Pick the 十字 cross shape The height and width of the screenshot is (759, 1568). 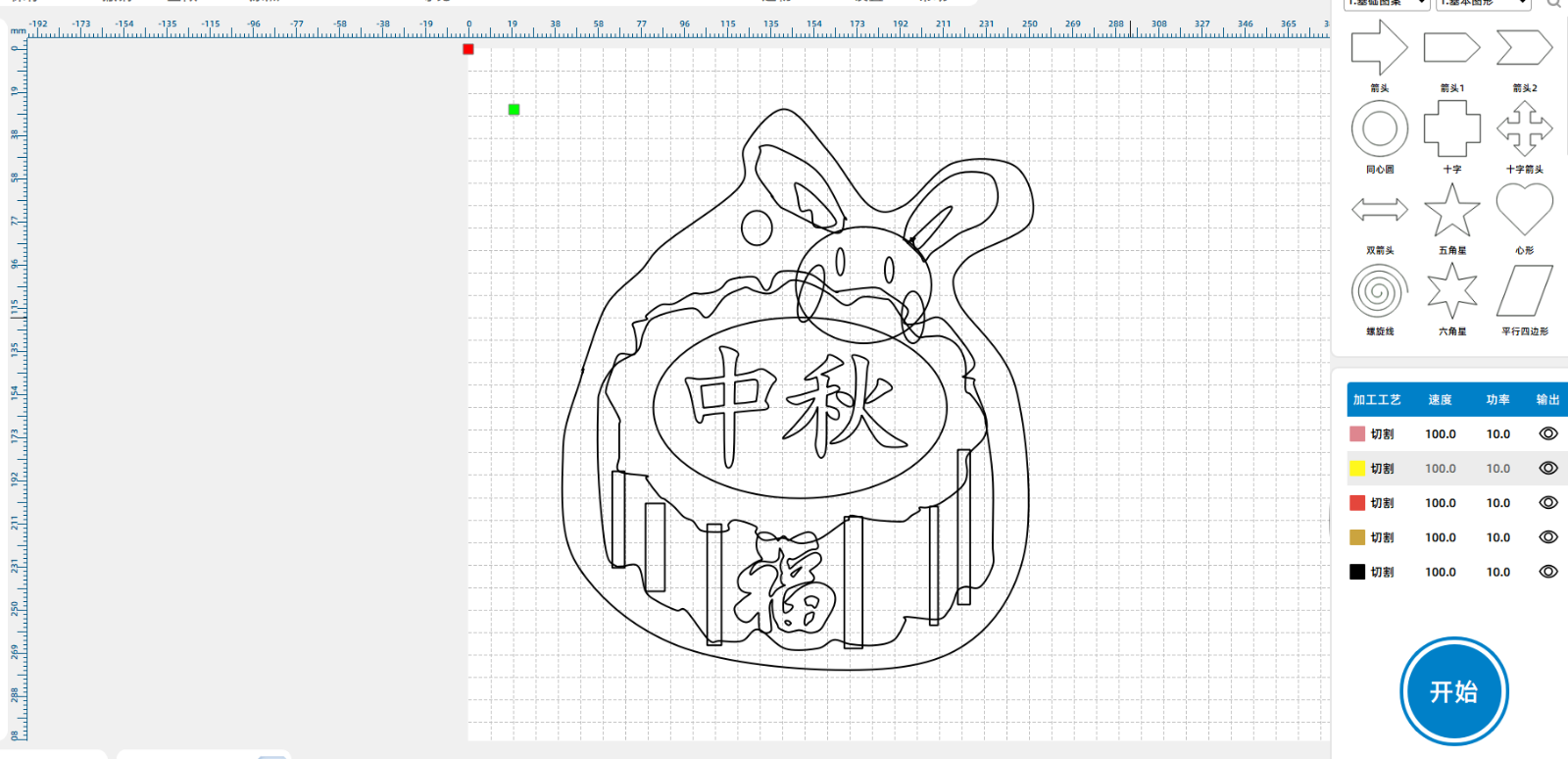click(x=1451, y=128)
